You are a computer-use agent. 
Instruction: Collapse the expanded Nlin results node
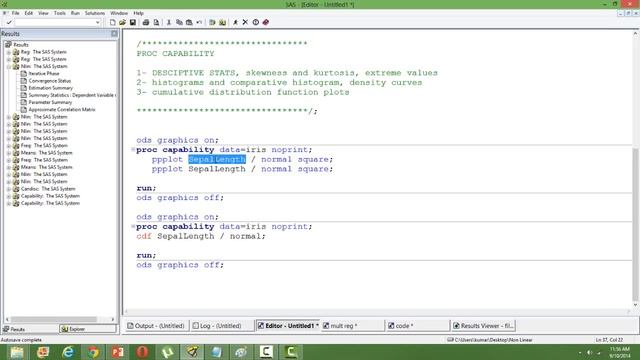(x=9, y=67)
